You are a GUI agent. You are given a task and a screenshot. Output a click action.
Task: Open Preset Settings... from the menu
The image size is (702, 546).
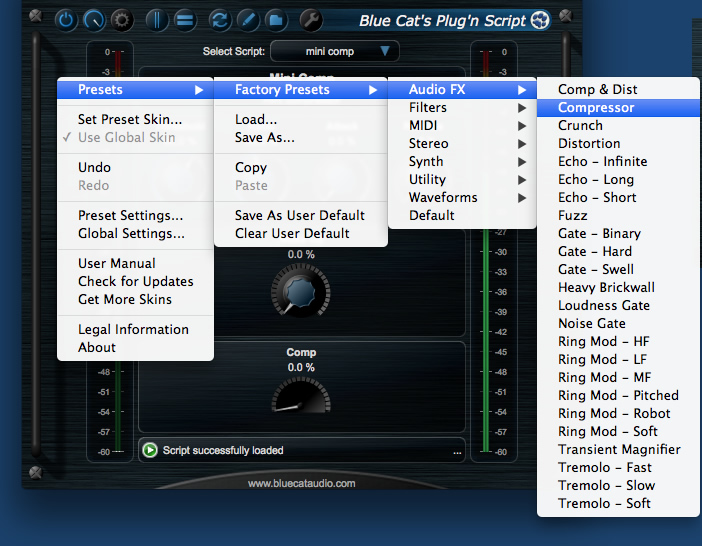pos(135,215)
